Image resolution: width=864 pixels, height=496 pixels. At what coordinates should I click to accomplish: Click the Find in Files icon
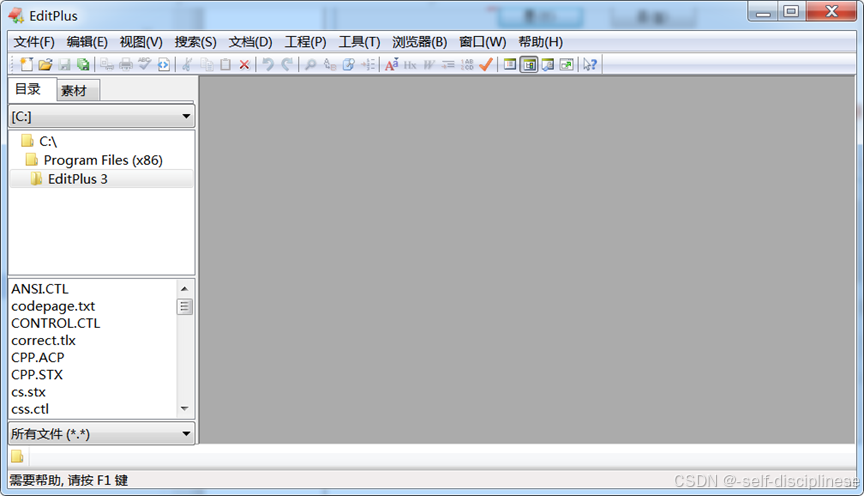click(348, 64)
